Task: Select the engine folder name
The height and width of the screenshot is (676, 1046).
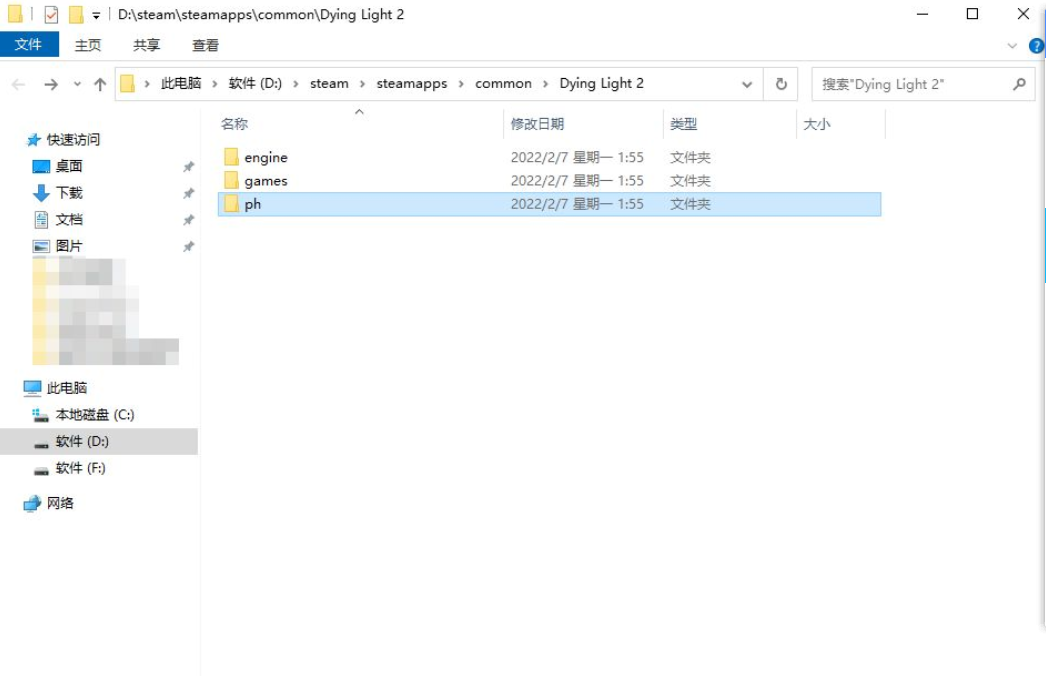Action: [x=266, y=157]
